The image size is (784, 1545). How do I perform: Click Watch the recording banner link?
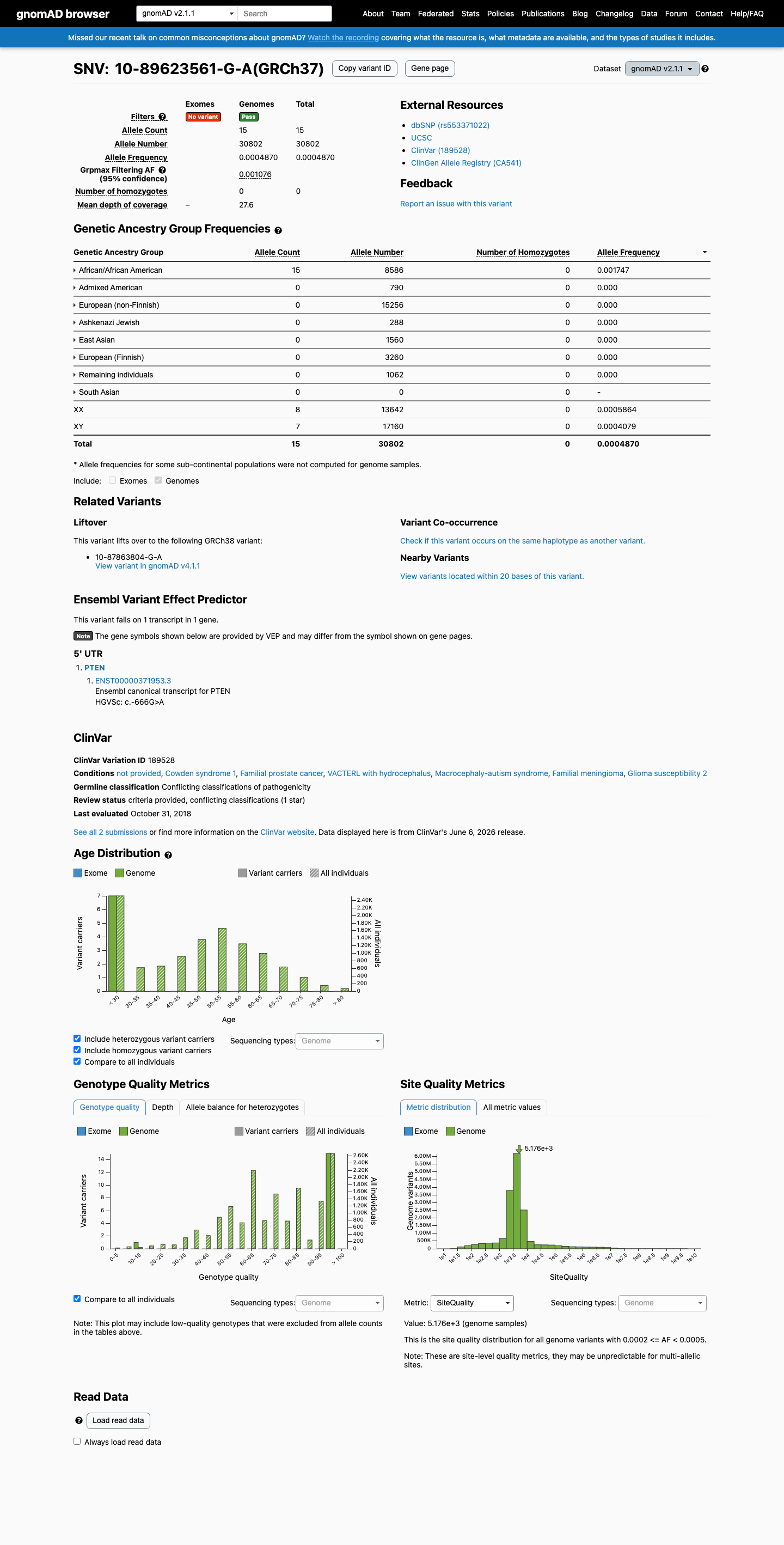tap(343, 38)
